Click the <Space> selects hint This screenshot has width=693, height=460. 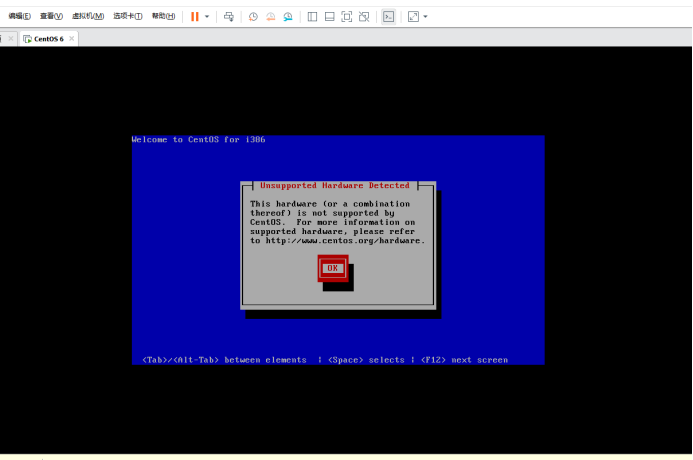(366, 360)
